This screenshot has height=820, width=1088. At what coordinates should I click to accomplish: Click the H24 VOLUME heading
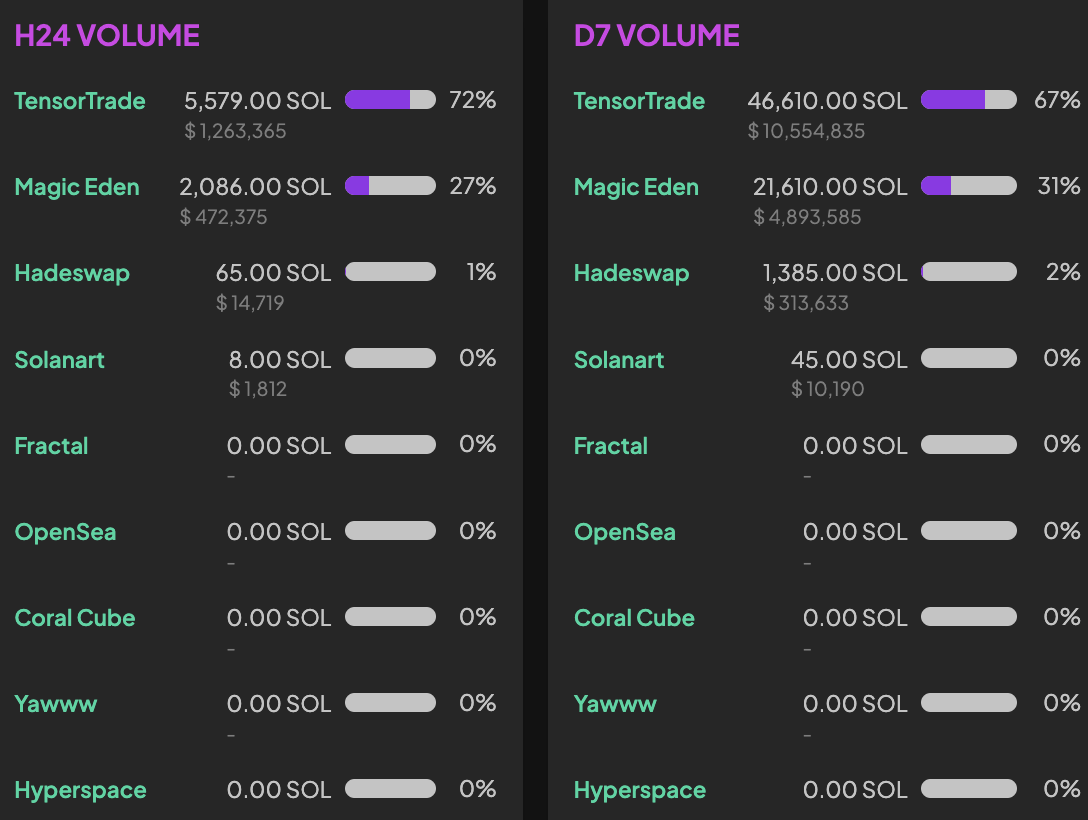tap(107, 36)
